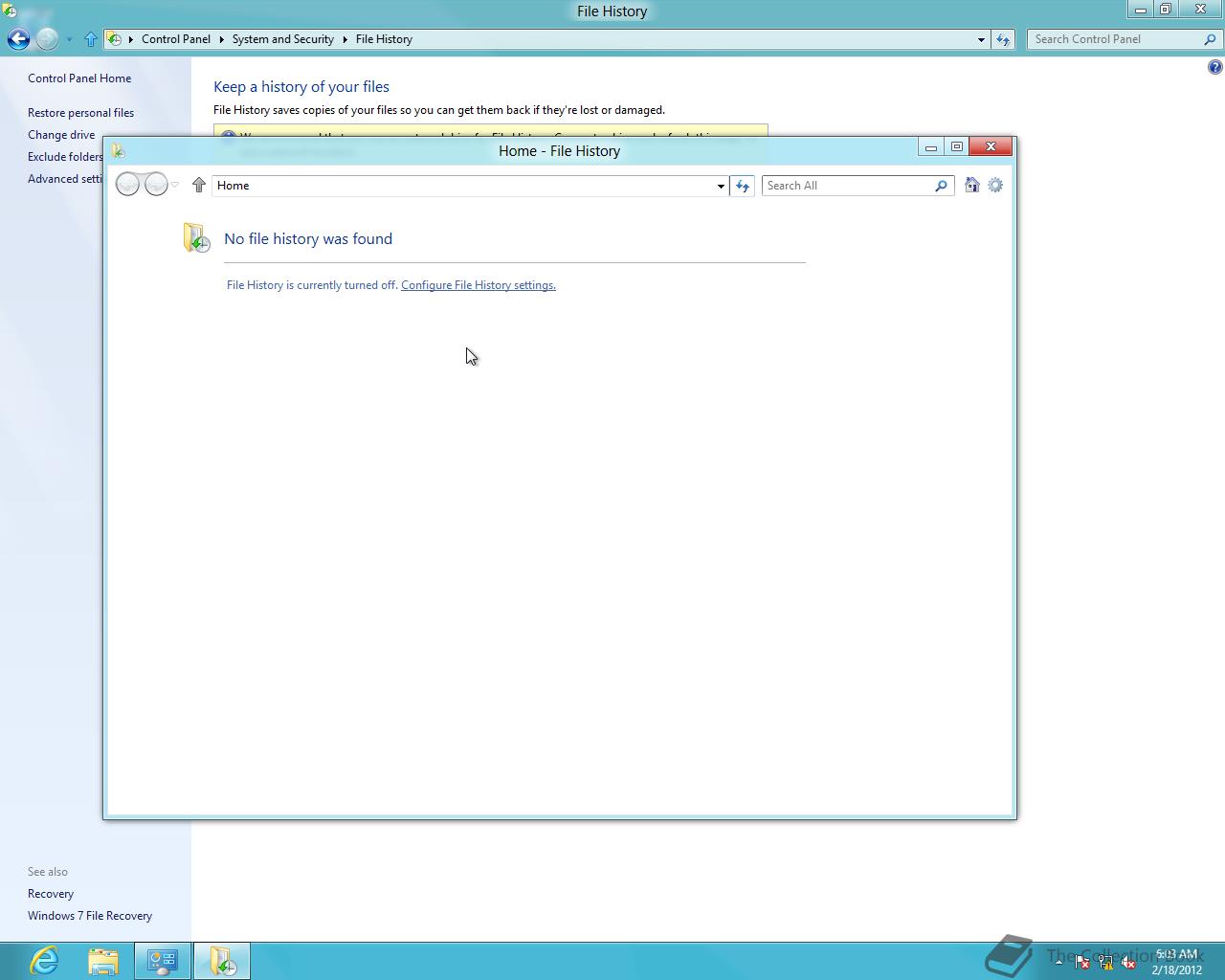This screenshot has height=980, width=1225.
Task: Select File History breadcrumb in address bar
Action: [384, 39]
